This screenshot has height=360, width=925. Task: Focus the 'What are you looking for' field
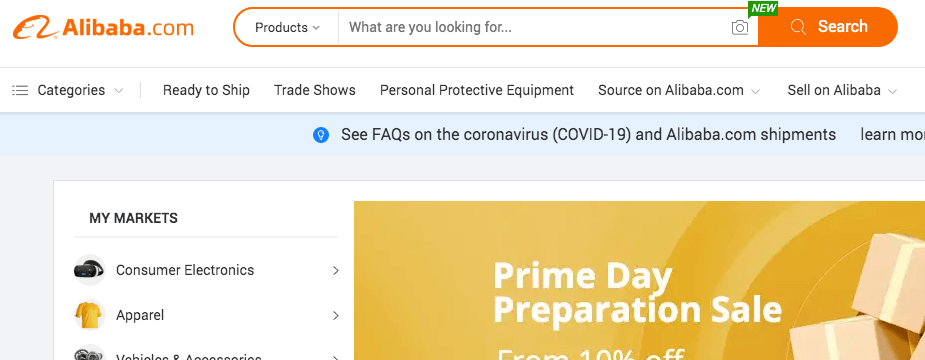pos(534,27)
